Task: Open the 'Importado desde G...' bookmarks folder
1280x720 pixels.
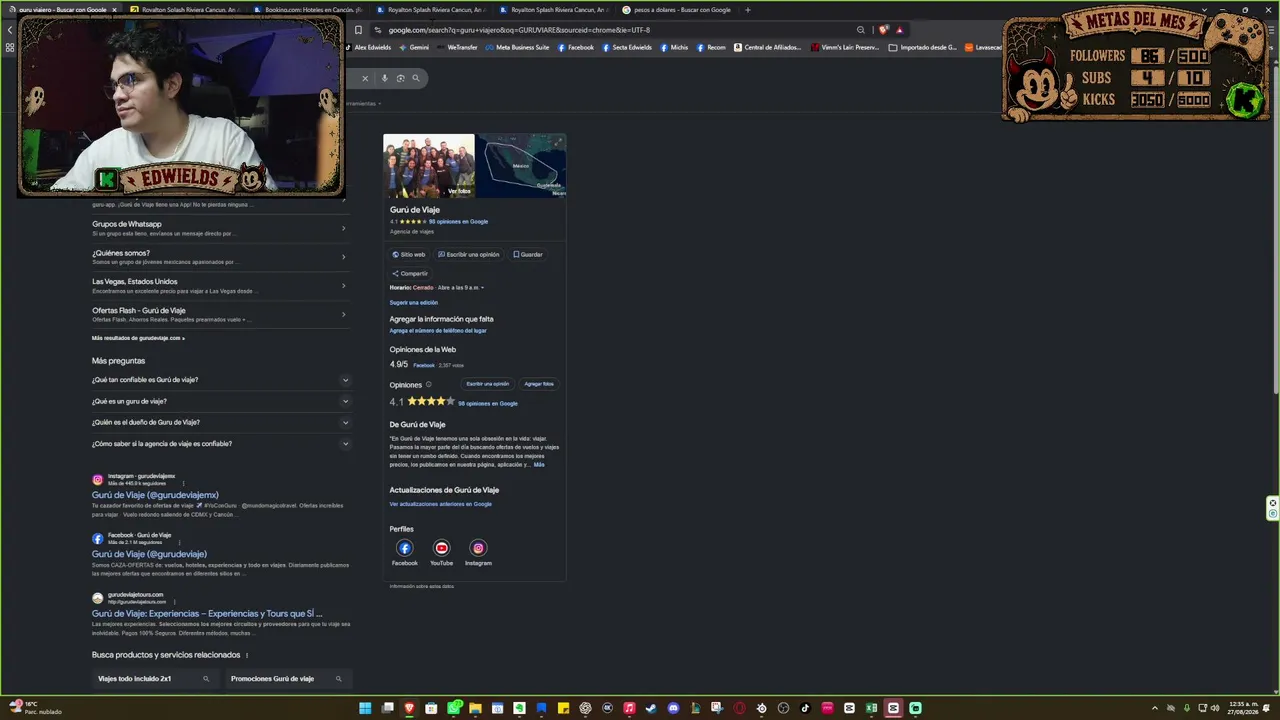Action: [923, 47]
